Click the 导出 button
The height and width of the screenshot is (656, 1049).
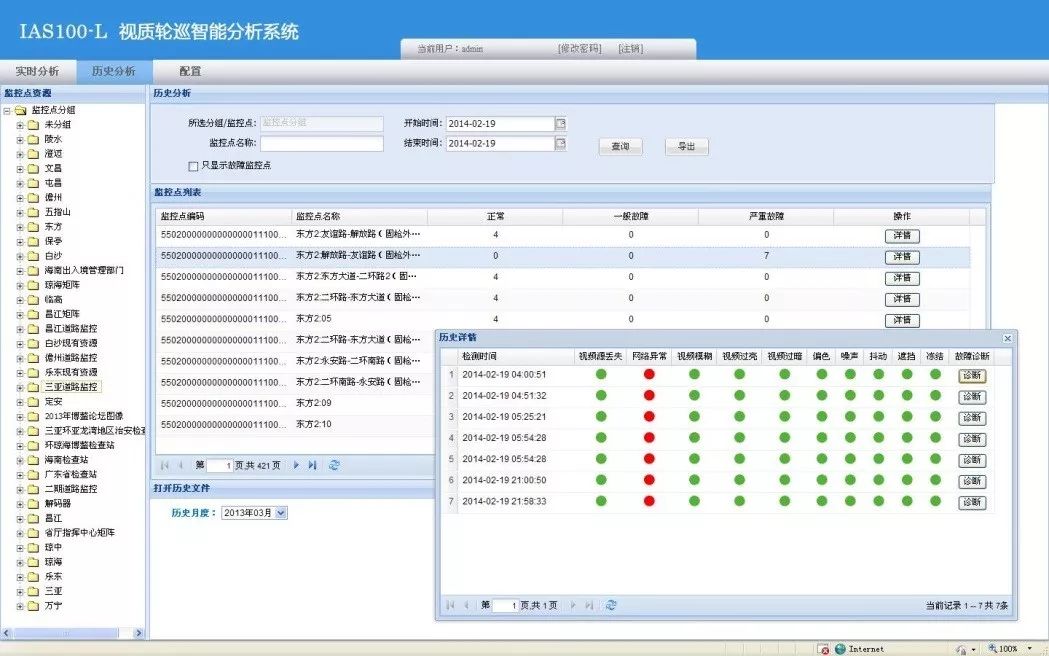pyautogui.click(x=686, y=146)
